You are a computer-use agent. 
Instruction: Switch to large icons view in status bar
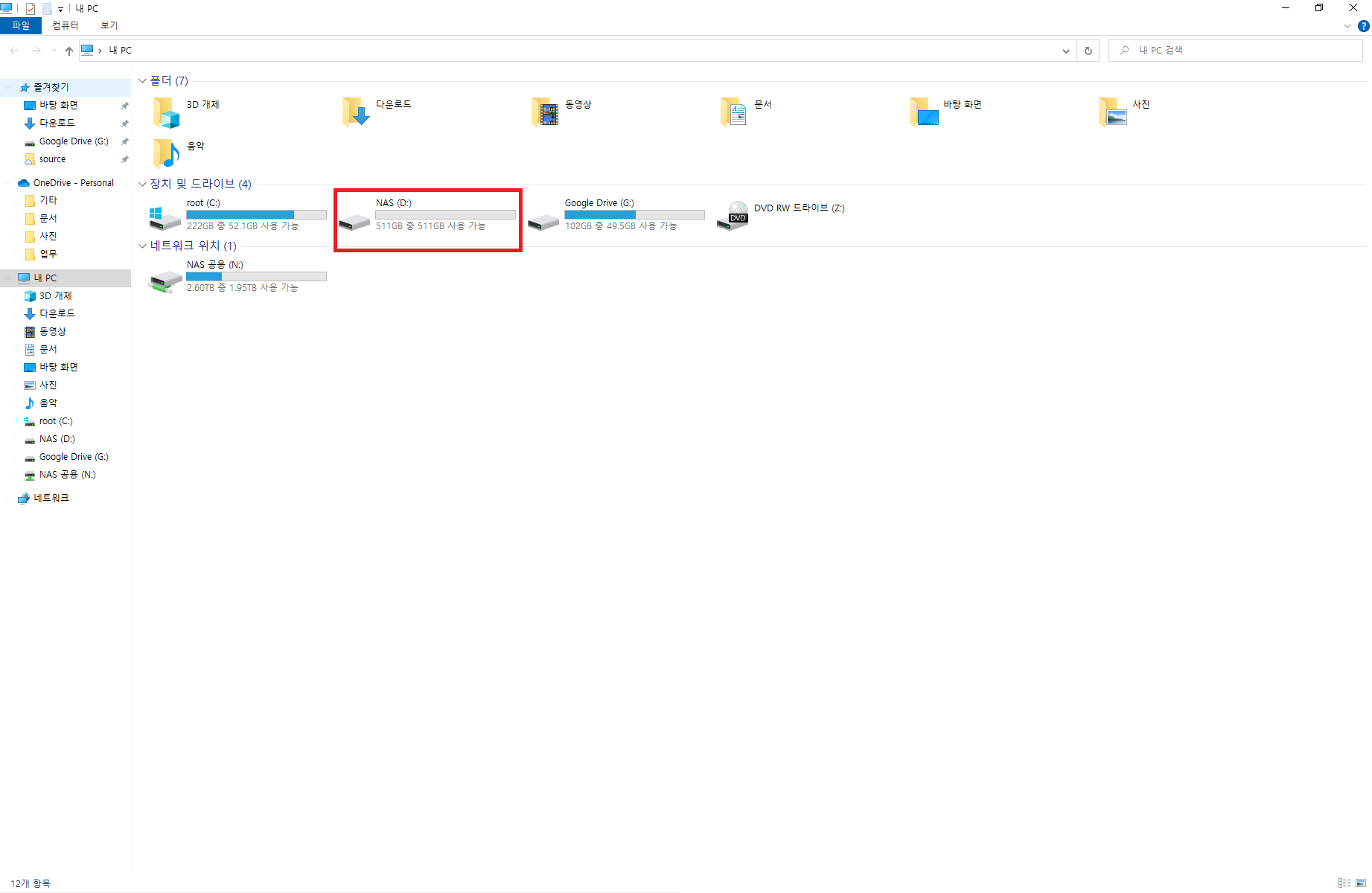pos(1361,883)
